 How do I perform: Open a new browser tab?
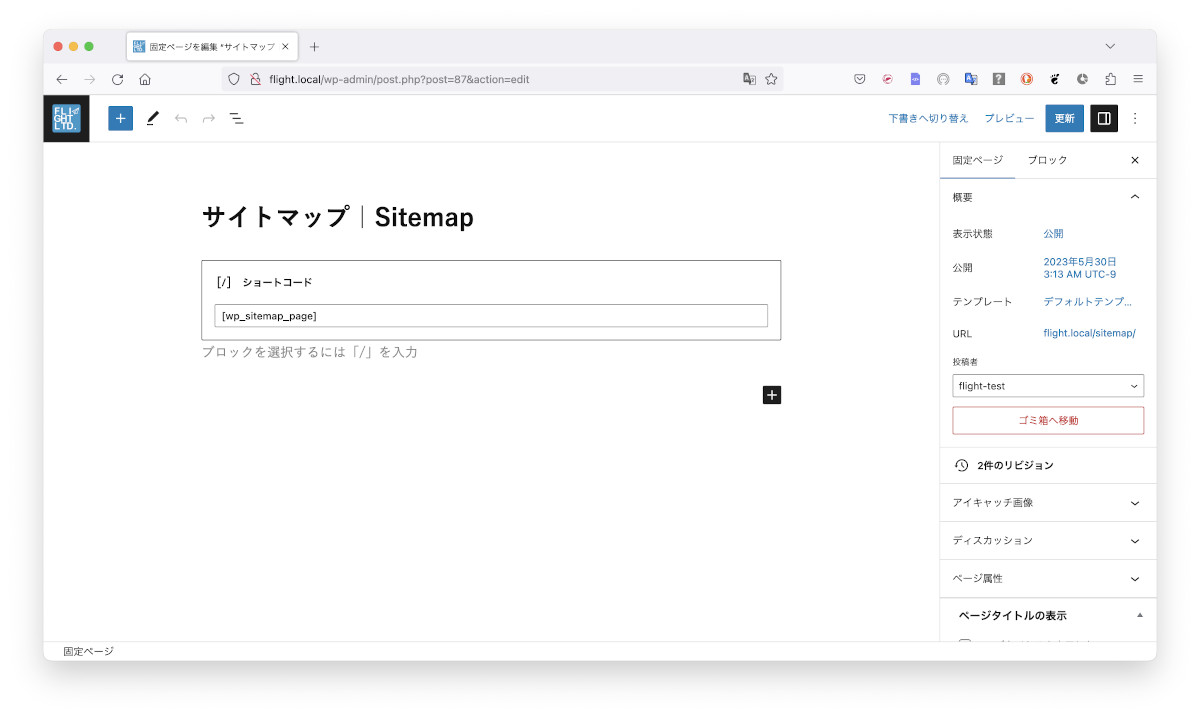(314, 47)
